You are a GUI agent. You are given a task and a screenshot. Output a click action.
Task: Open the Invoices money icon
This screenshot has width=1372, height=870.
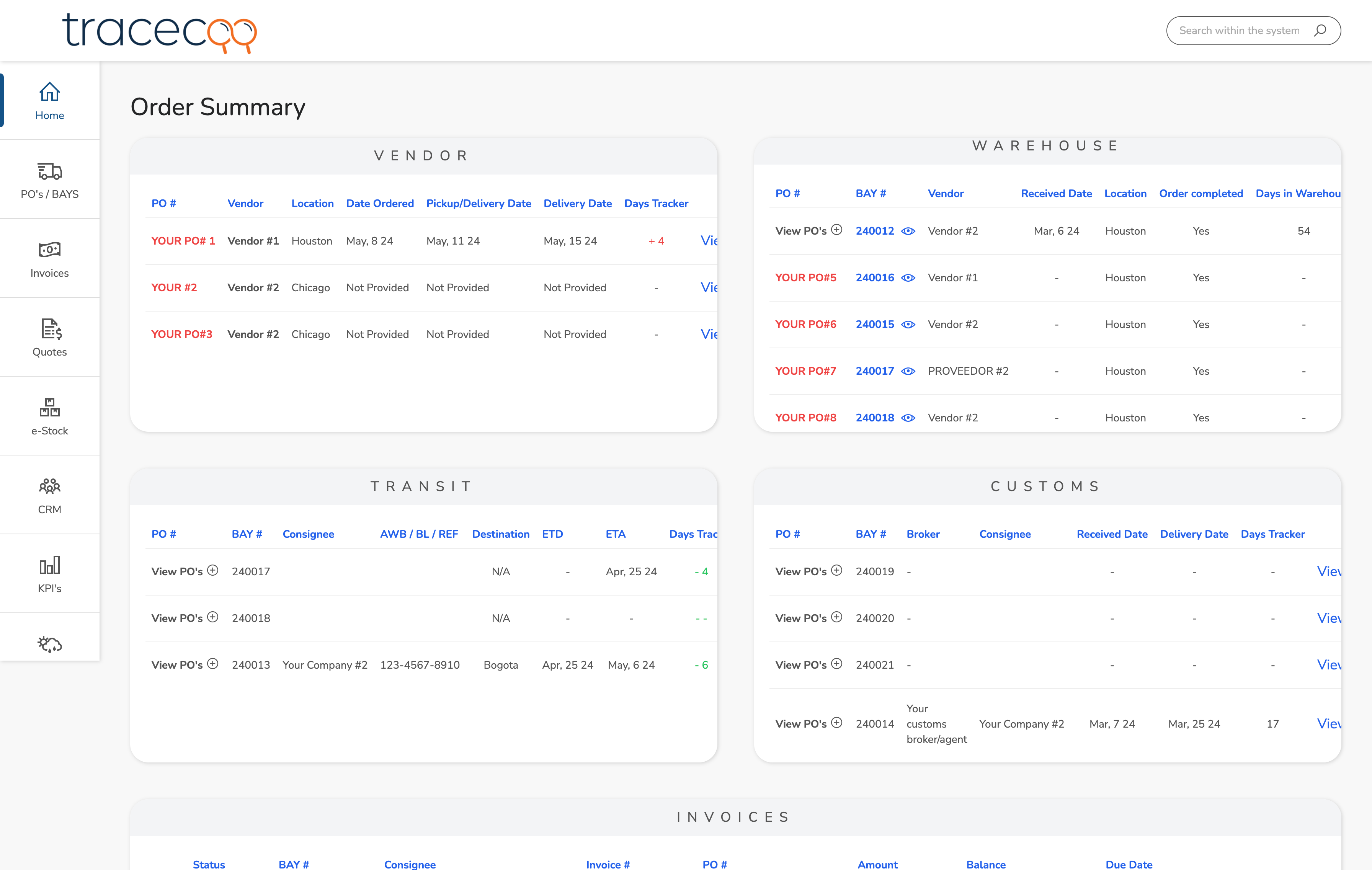pos(49,250)
